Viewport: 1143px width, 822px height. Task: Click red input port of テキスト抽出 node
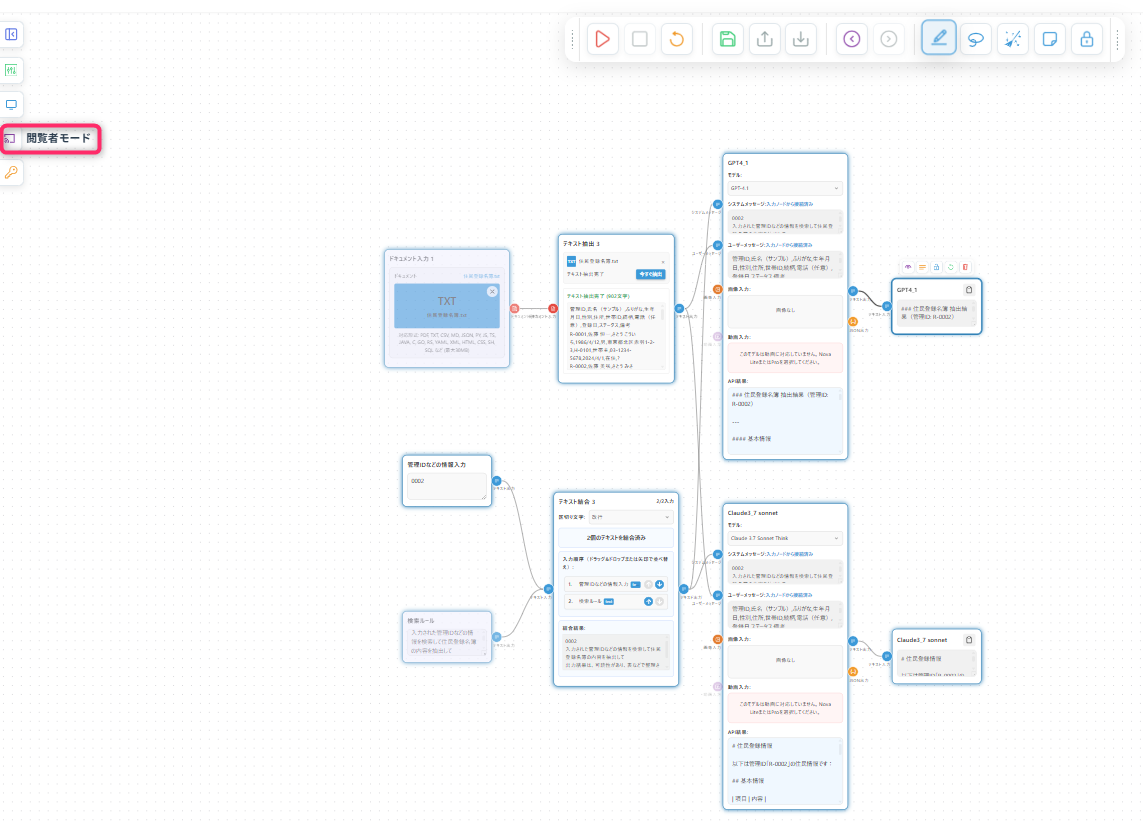[553, 308]
